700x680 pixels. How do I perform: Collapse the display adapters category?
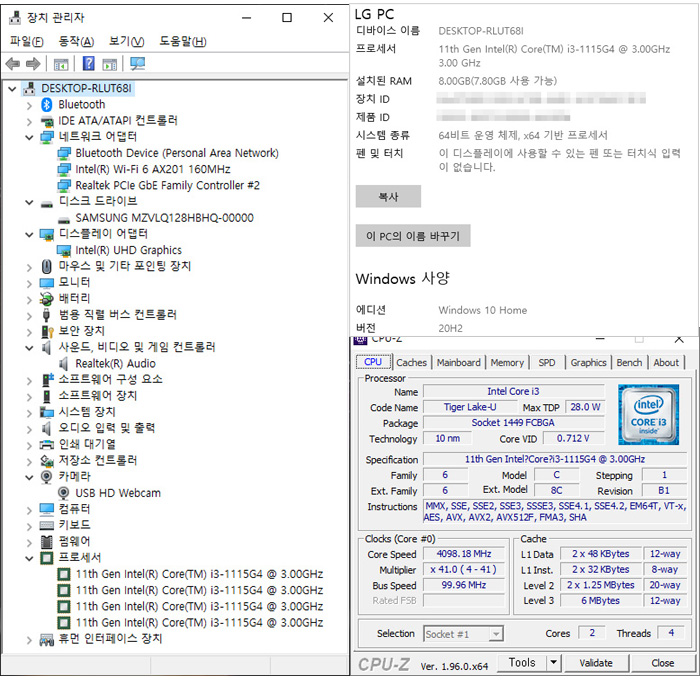29,234
